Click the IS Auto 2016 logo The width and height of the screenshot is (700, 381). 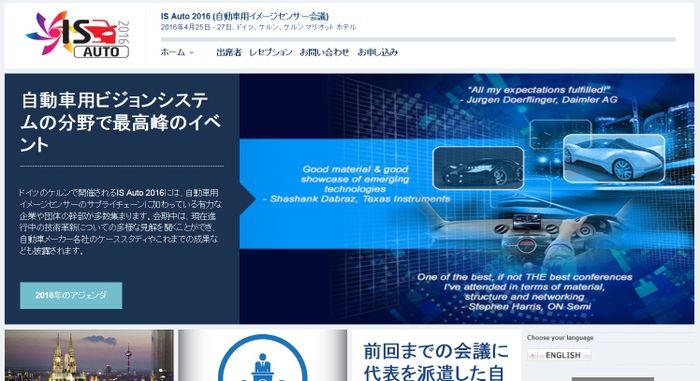click(x=78, y=35)
